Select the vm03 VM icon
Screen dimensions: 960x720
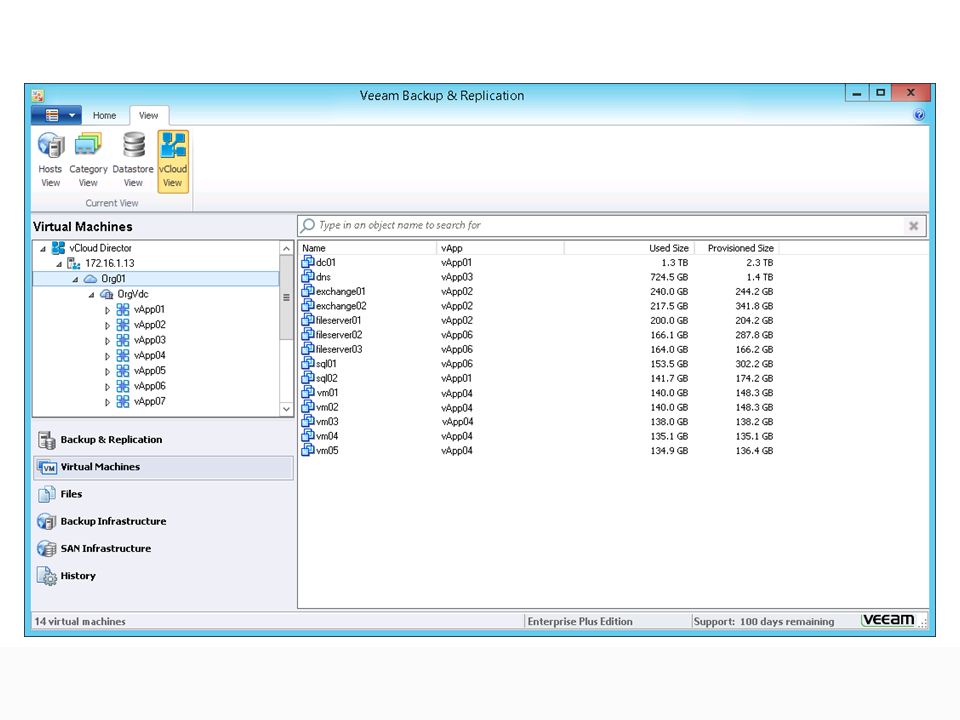click(307, 421)
